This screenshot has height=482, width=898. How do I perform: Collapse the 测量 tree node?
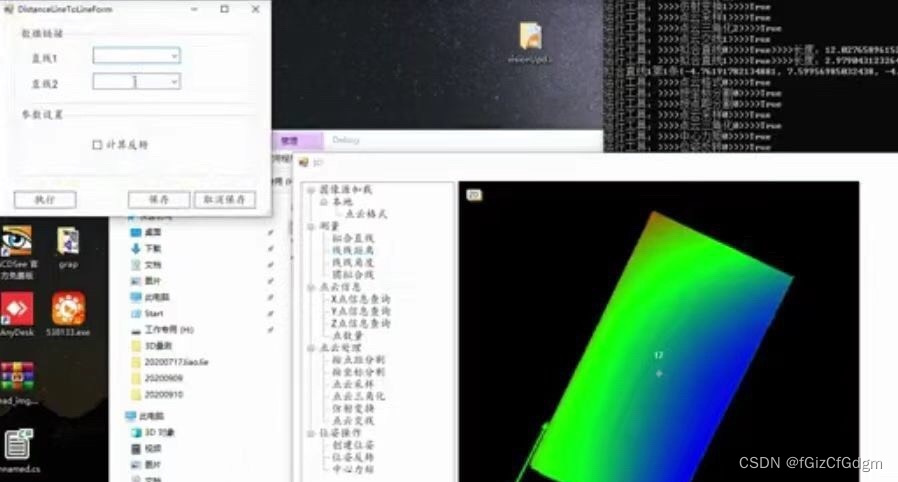[x=311, y=227]
